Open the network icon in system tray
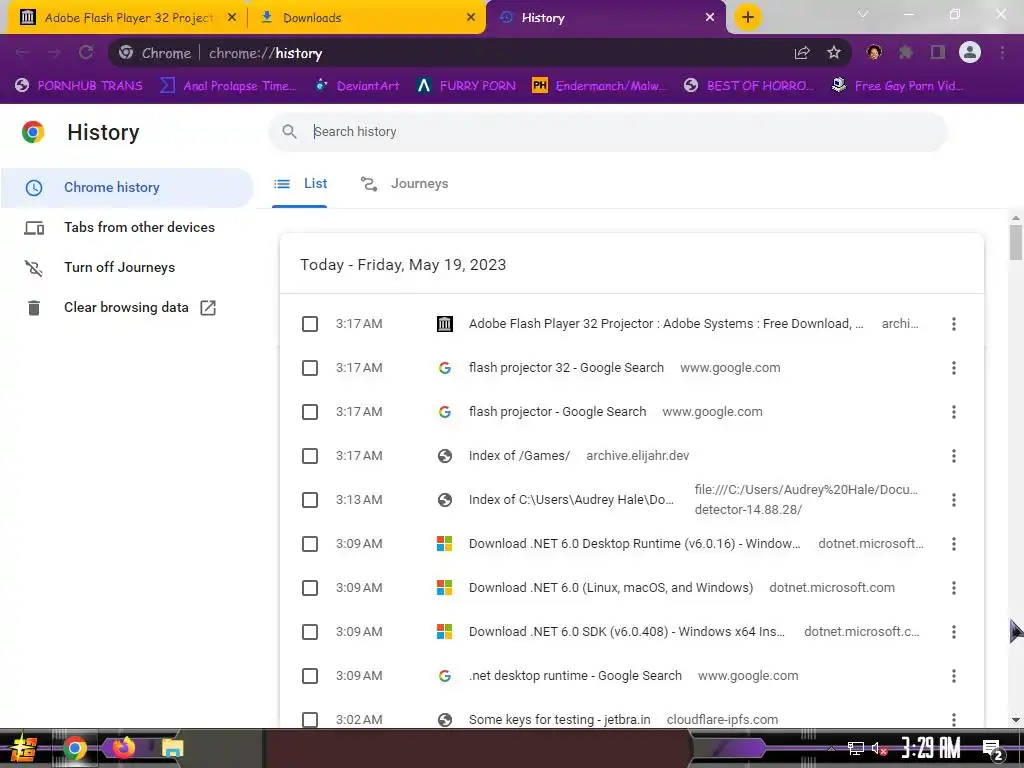The width and height of the screenshot is (1024, 768). click(856, 748)
